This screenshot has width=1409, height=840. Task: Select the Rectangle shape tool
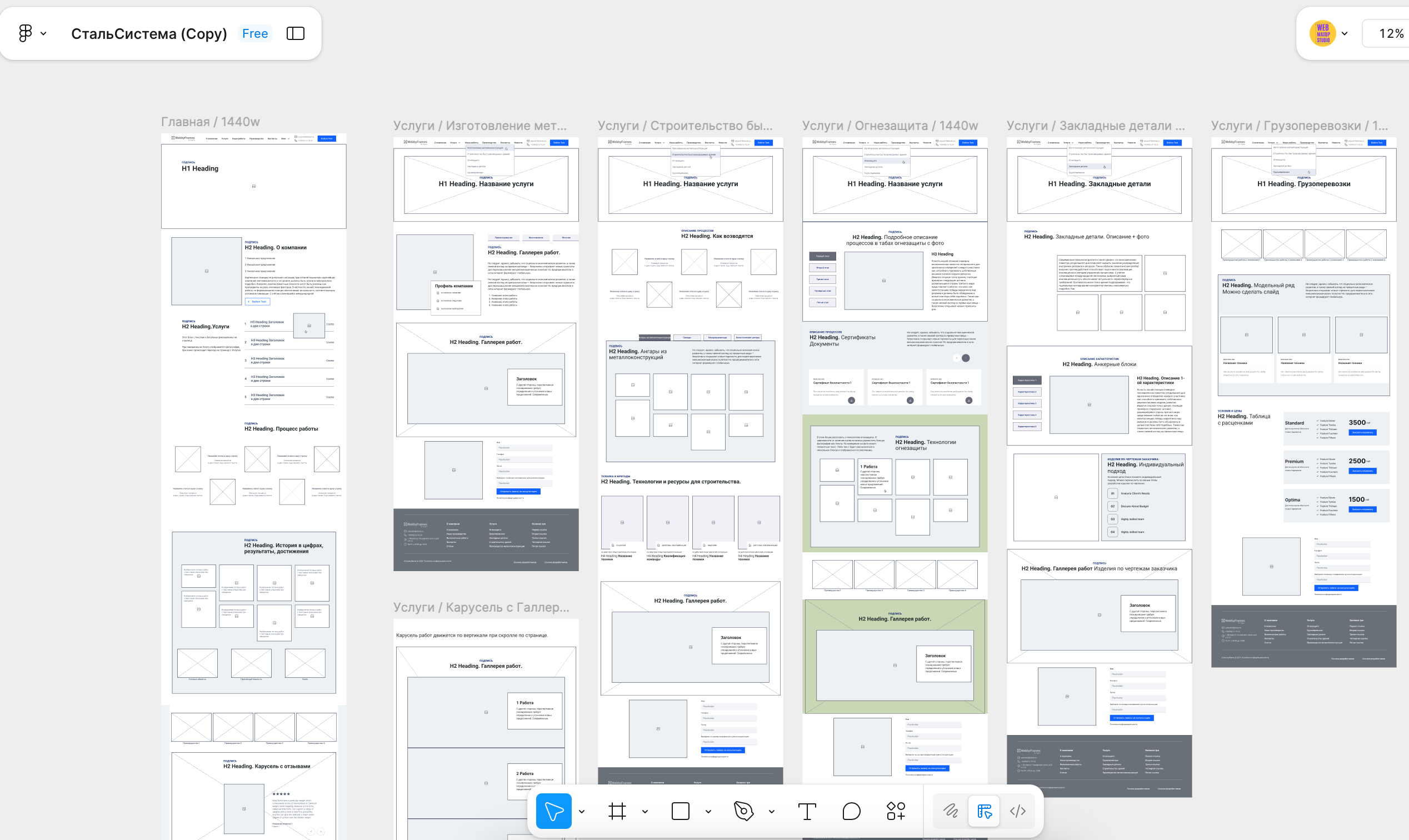[x=680, y=811]
